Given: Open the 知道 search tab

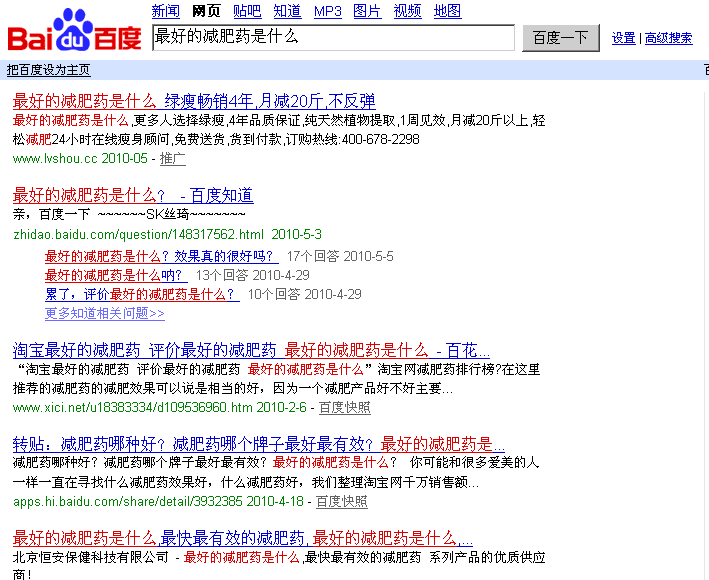Looking at the screenshot, I should coord(287,12).
